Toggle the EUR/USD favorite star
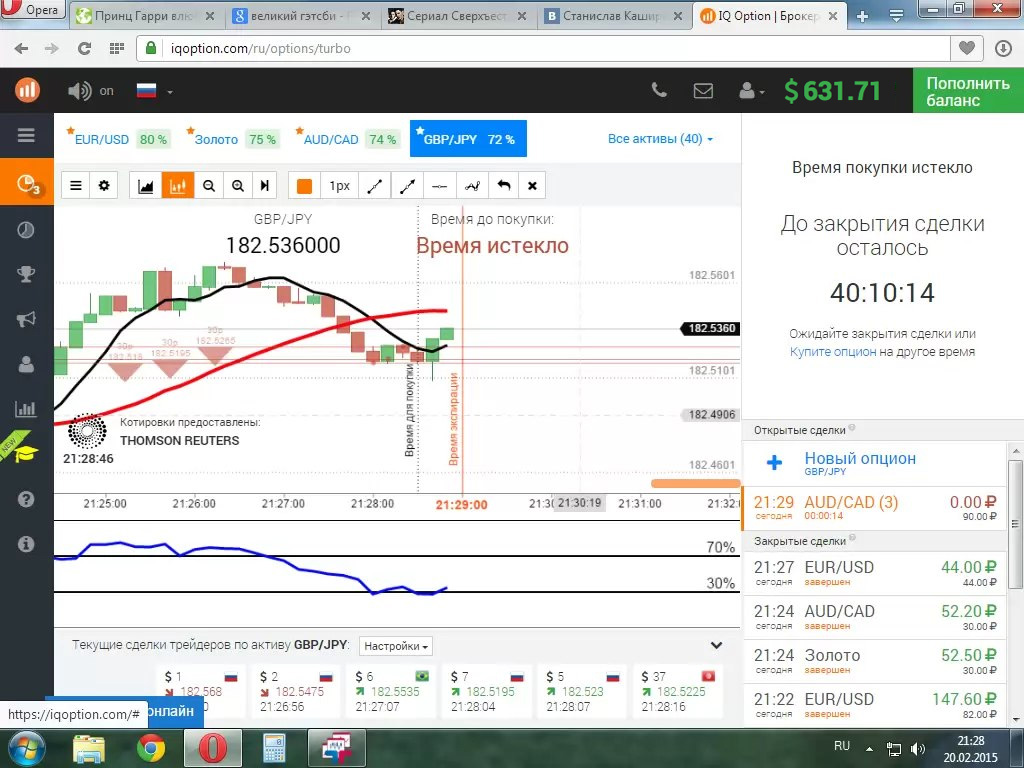The image size is (1024, 768). [69, 131]
